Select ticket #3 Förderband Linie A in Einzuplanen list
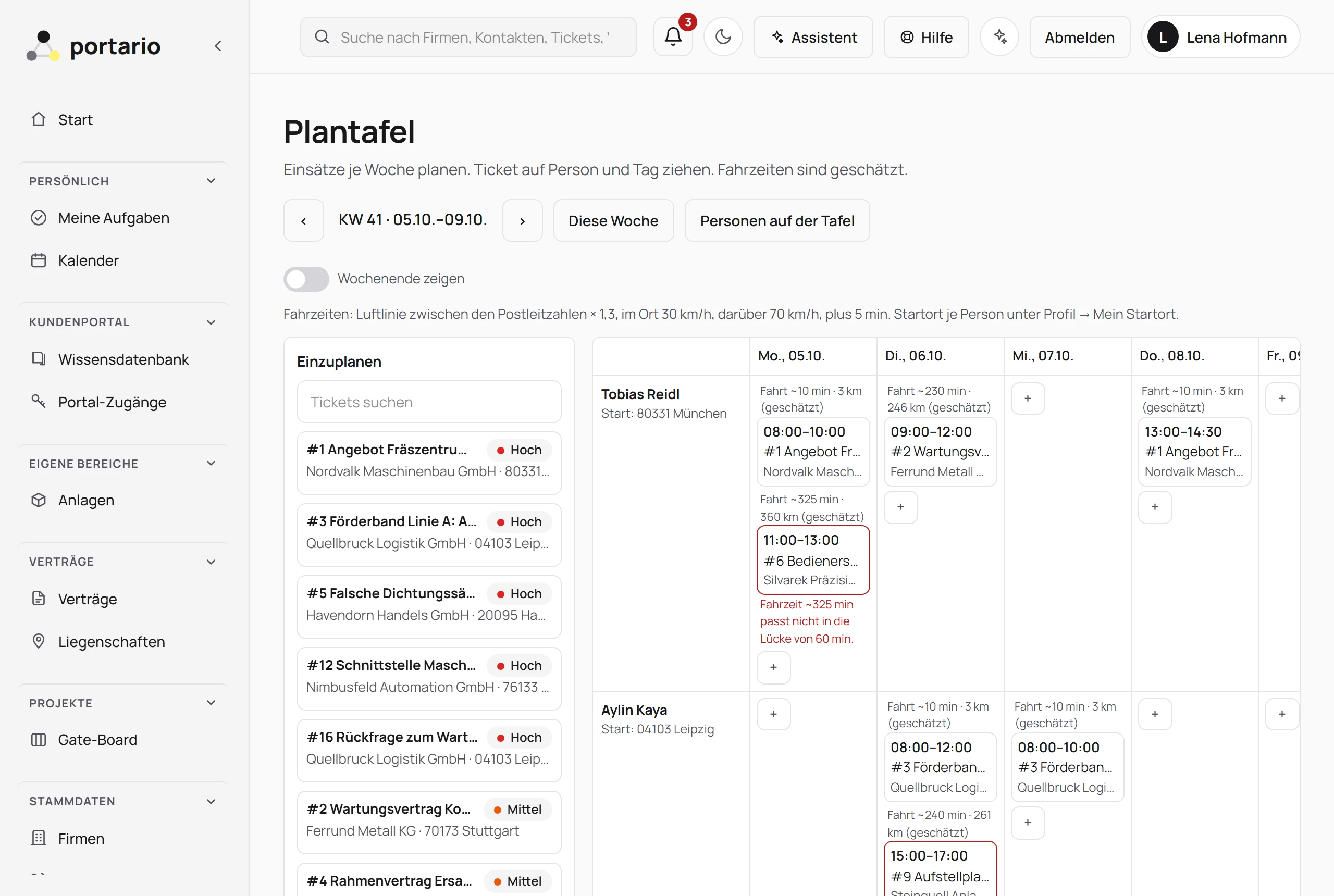The width and height of the screenshot is (1334, 896). tap(429, 535)
